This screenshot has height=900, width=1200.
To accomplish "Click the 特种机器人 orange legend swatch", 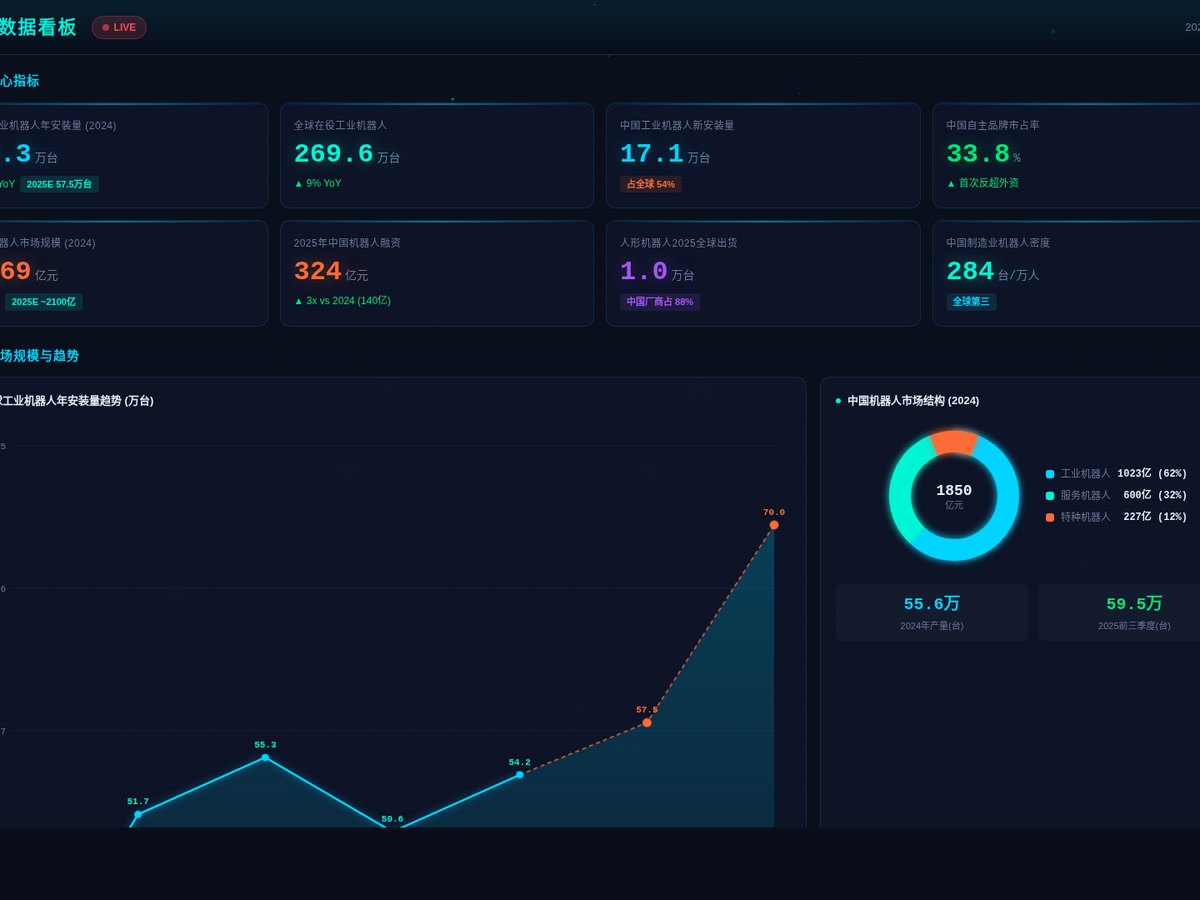I will (1050, 517).
